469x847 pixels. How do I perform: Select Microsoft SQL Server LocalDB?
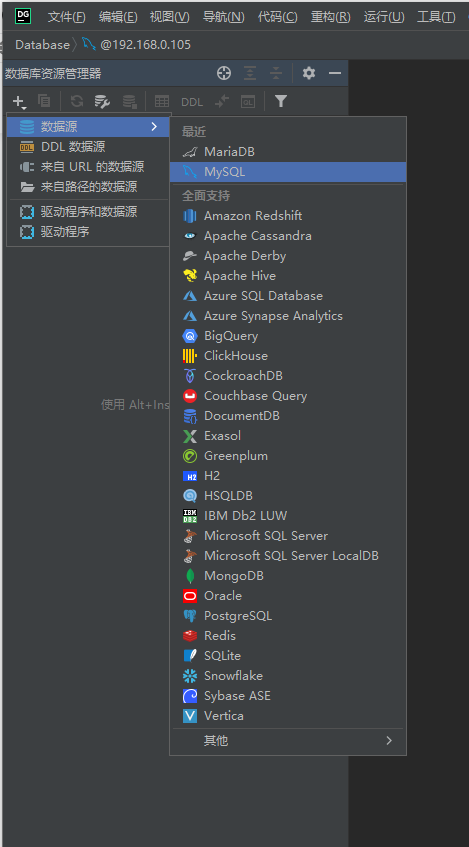pos(288,555)
